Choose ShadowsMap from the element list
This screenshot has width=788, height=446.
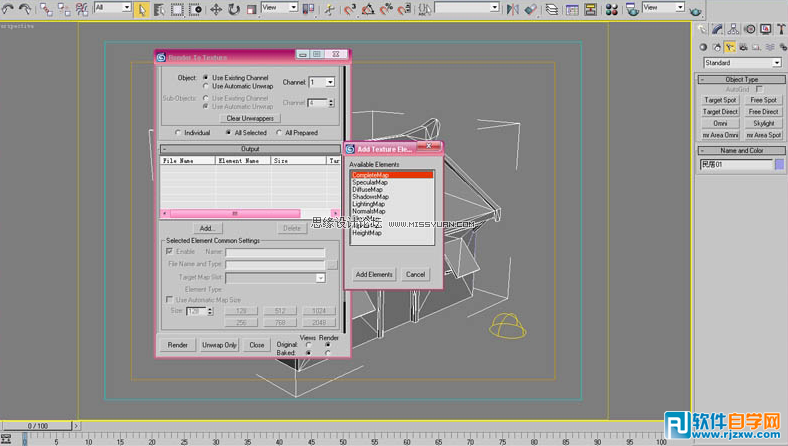[370, 197]
